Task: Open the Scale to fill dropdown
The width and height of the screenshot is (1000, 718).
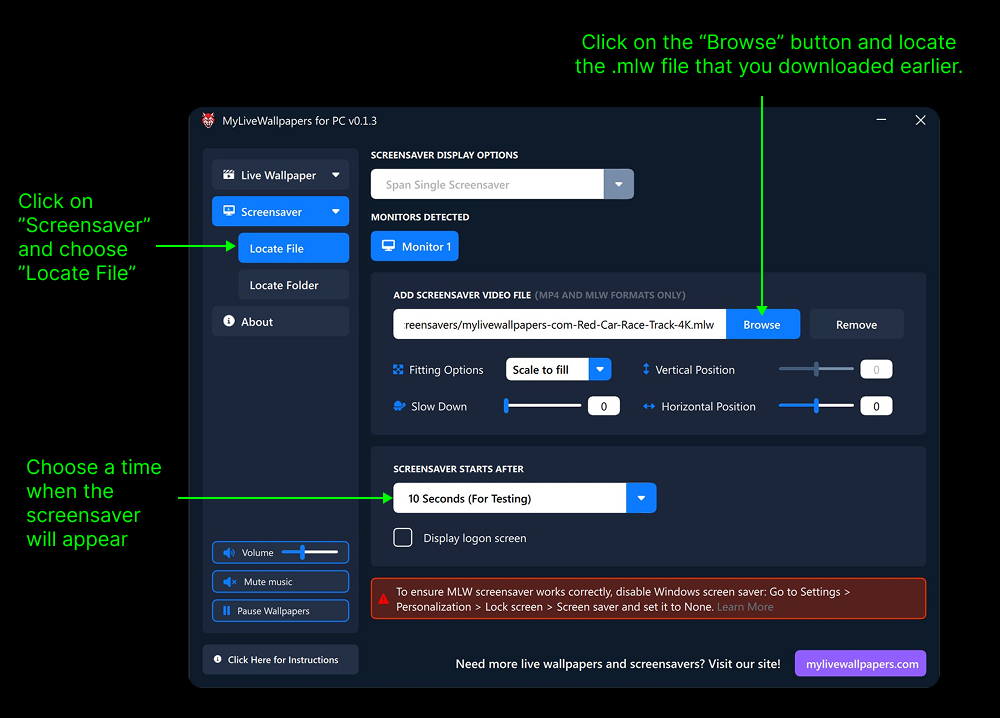Action: point(599,370)
